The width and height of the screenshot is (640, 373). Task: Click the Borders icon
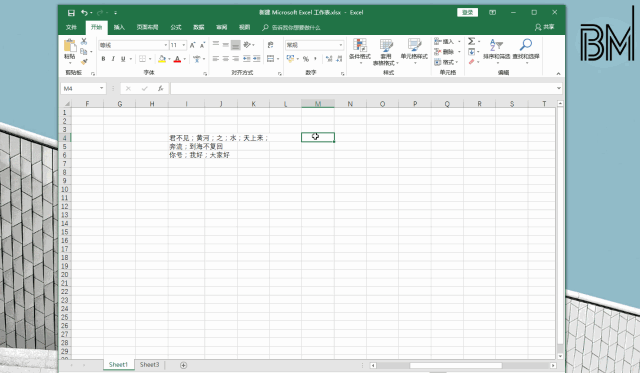point(142,59)
